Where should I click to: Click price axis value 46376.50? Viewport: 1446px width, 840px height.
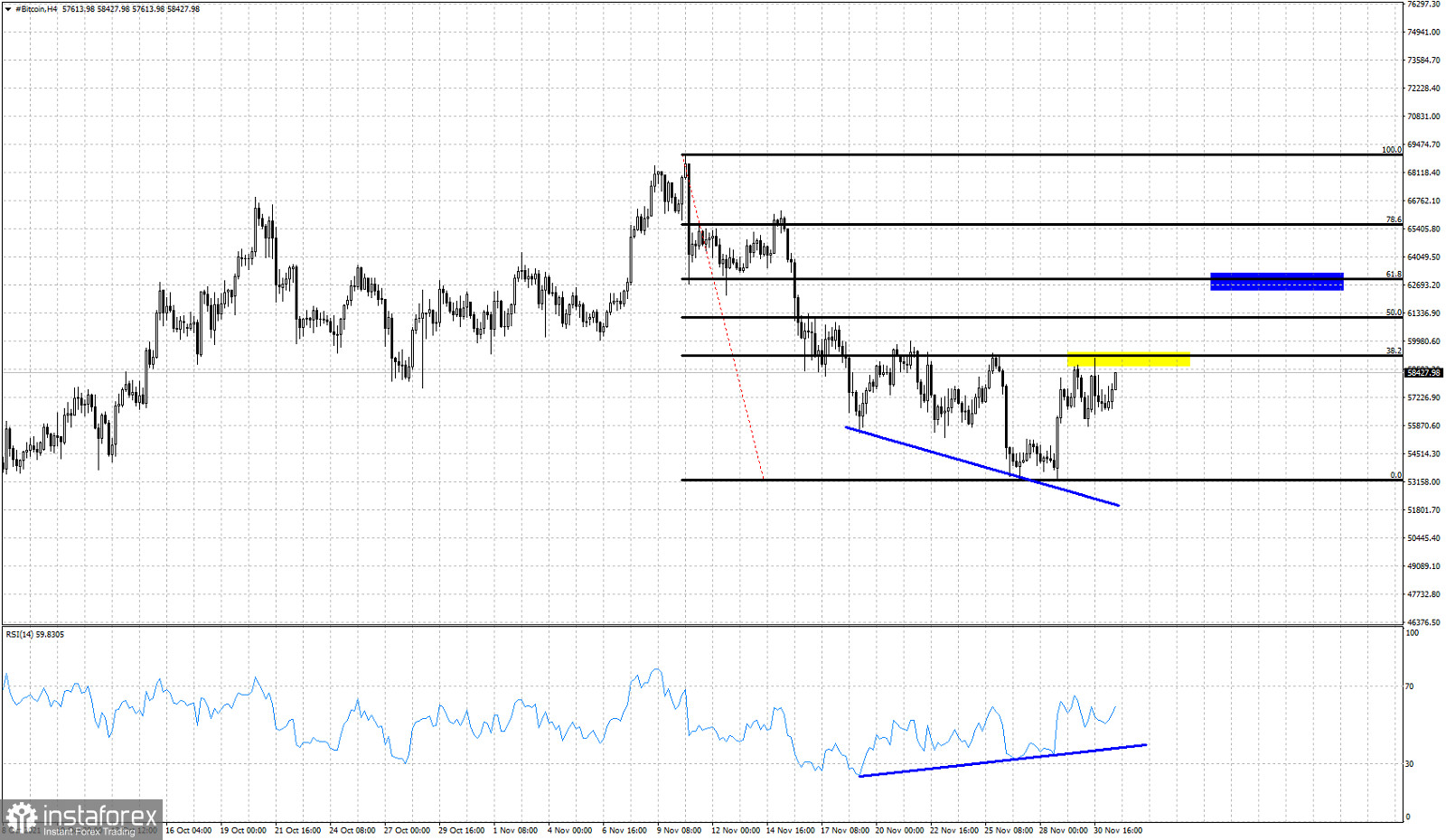coord(1423,622)
